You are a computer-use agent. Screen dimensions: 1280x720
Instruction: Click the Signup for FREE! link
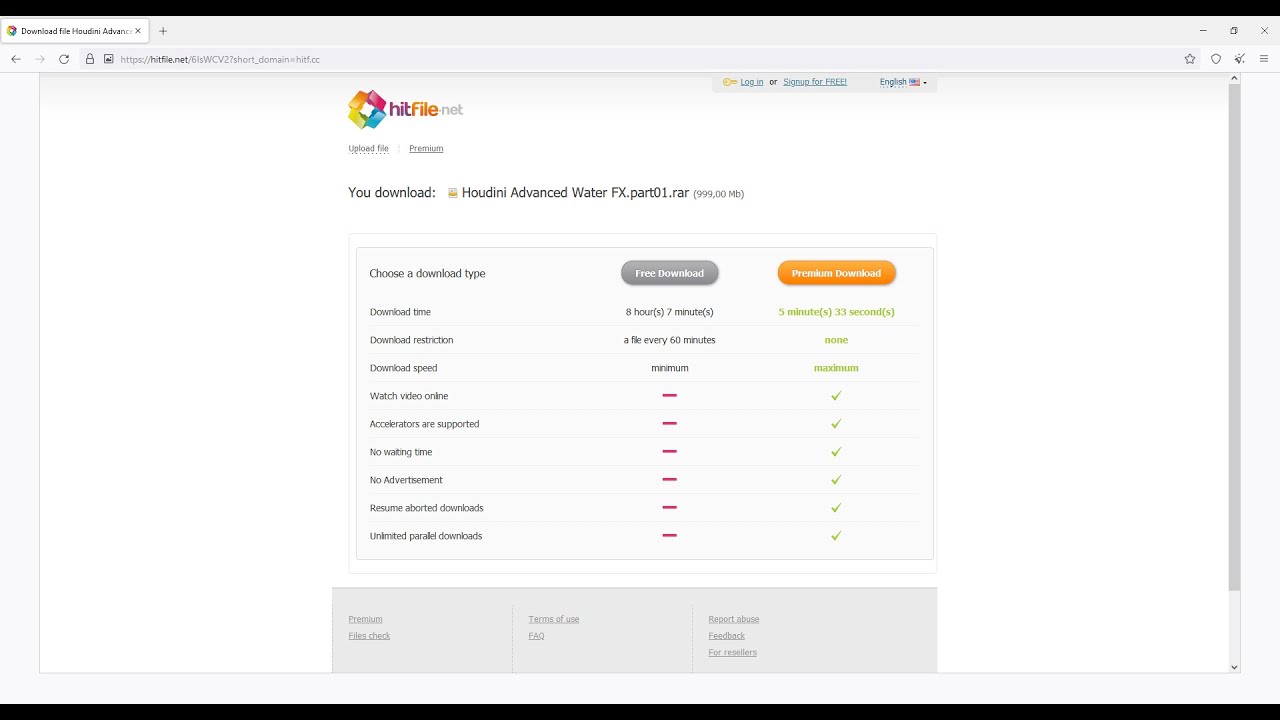815,82
